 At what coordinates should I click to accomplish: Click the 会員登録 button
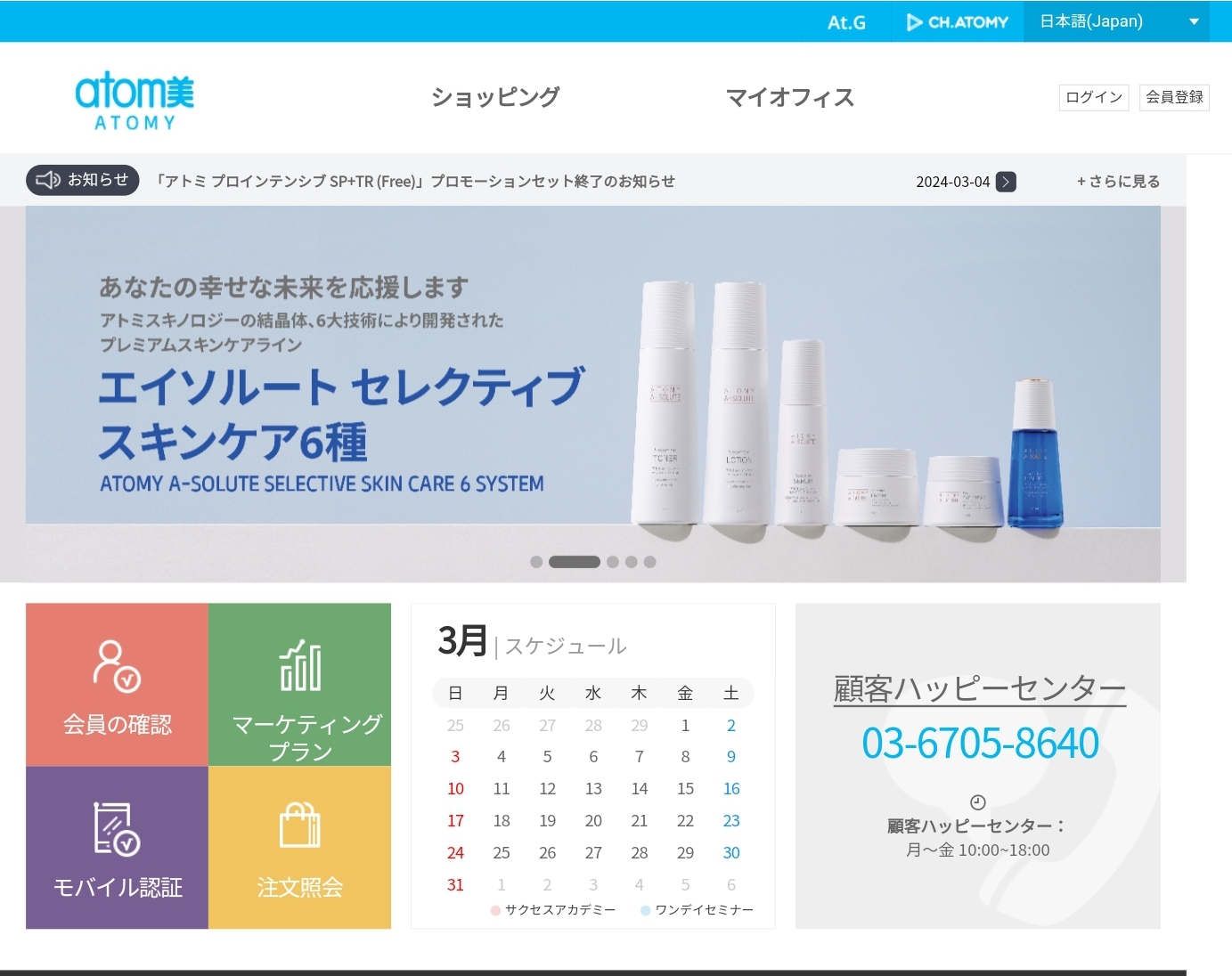point(1174,97)
